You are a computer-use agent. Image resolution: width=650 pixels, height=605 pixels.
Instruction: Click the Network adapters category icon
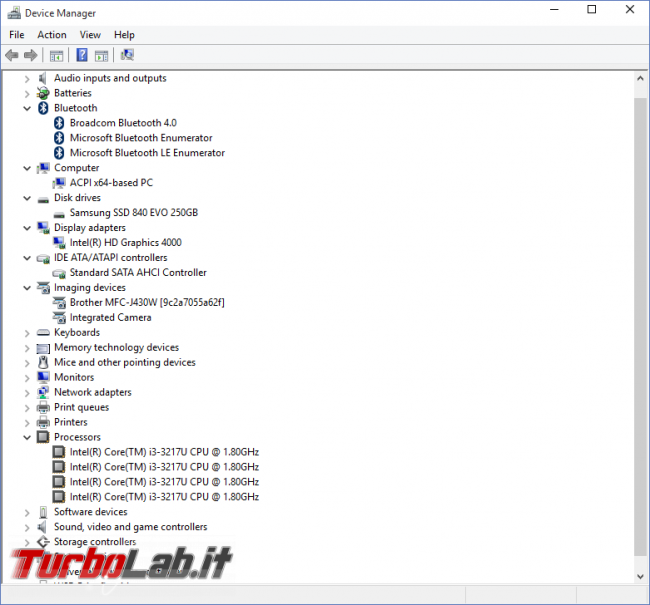tap(43, 392)
